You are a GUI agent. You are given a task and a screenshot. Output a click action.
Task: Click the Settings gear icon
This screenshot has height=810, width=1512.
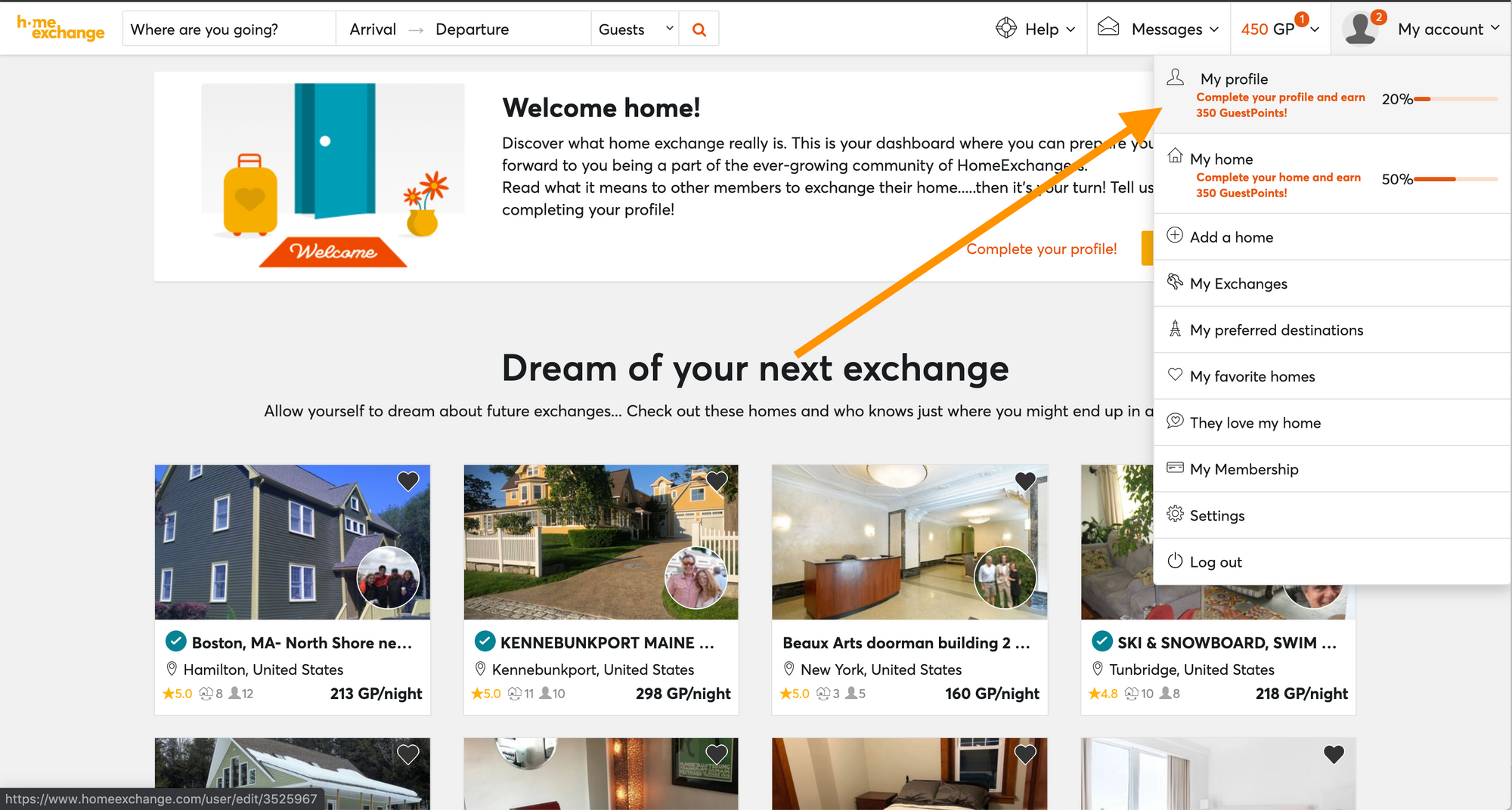point(1175,514)
